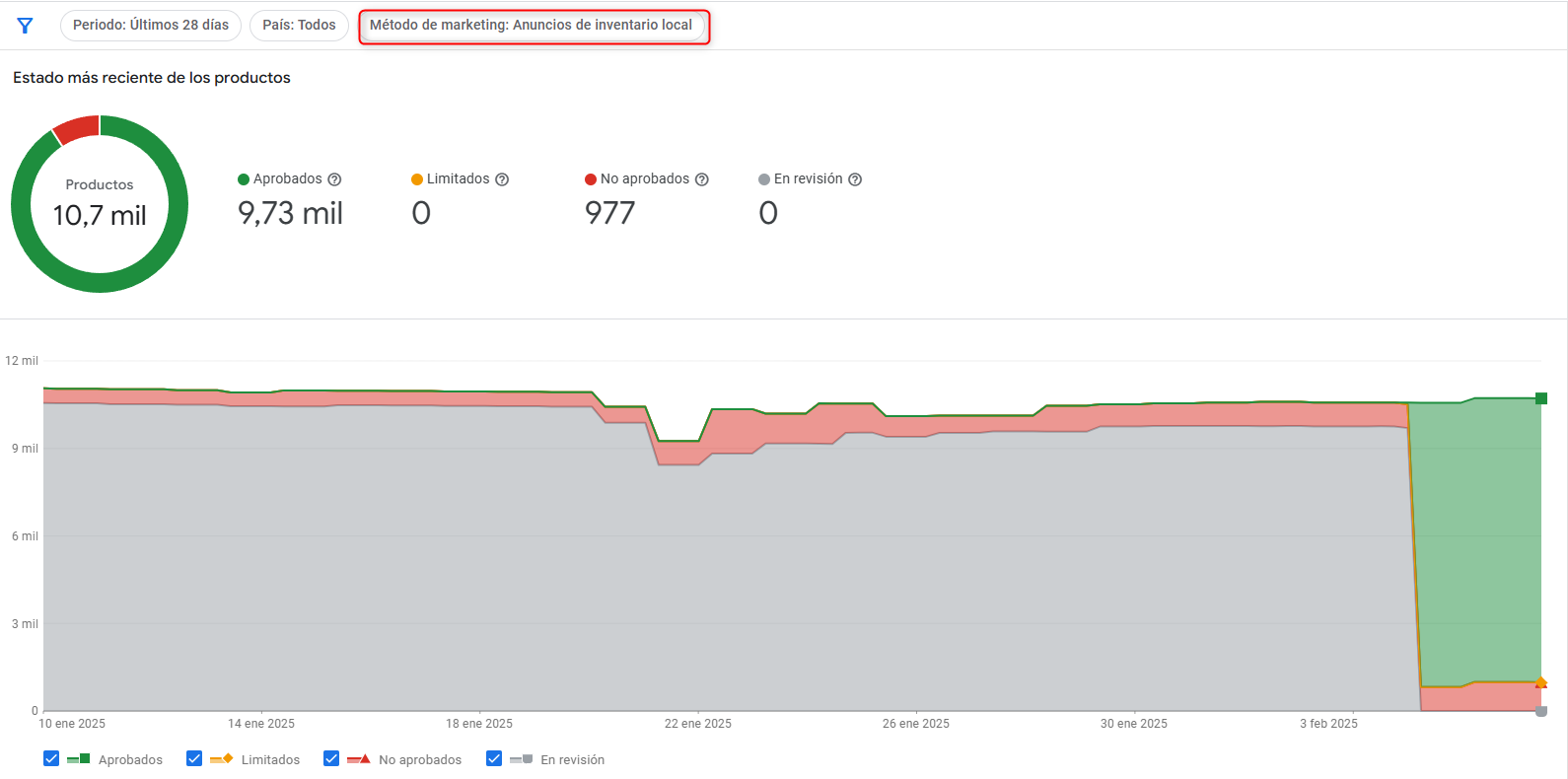This screenshot has width=1568, height=779.
Task: Click the Estado más reciente de los productos heading
Action: click(152, 78)
